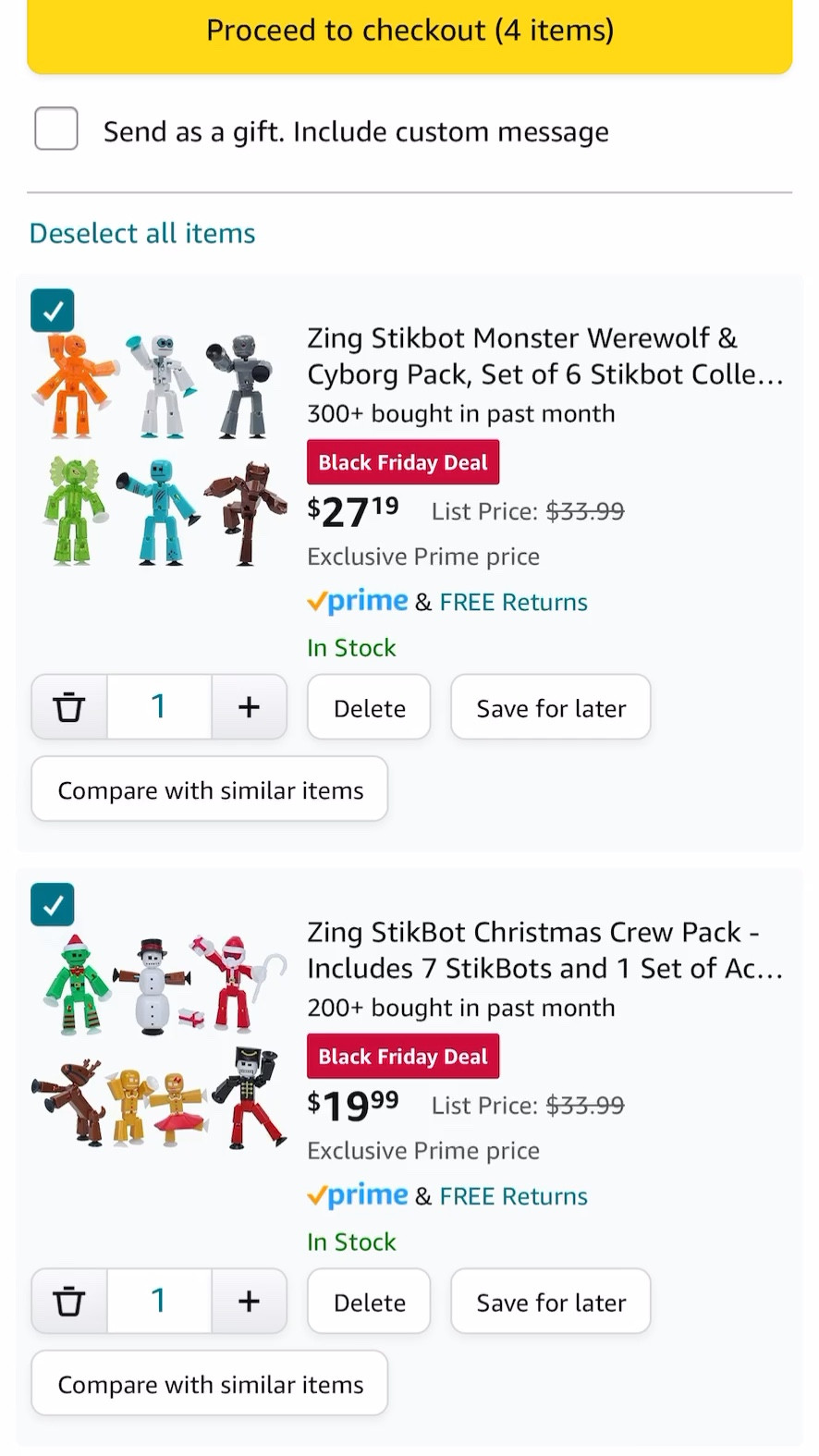The height and width of the screenshot is (1456, 819).
Task: Click the trash icon for the Monster Werewolf pack
Action: [68, 706]
